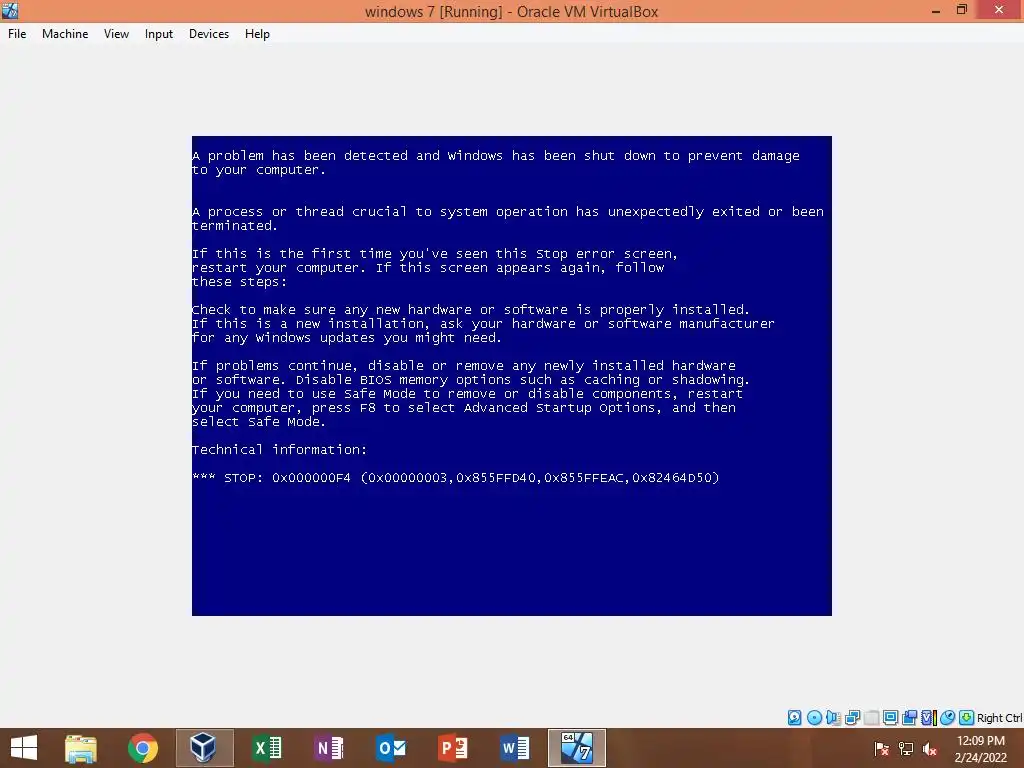Click the shared folders indicator icon
Screen dimensions: 1024x768
click(909, 718)
